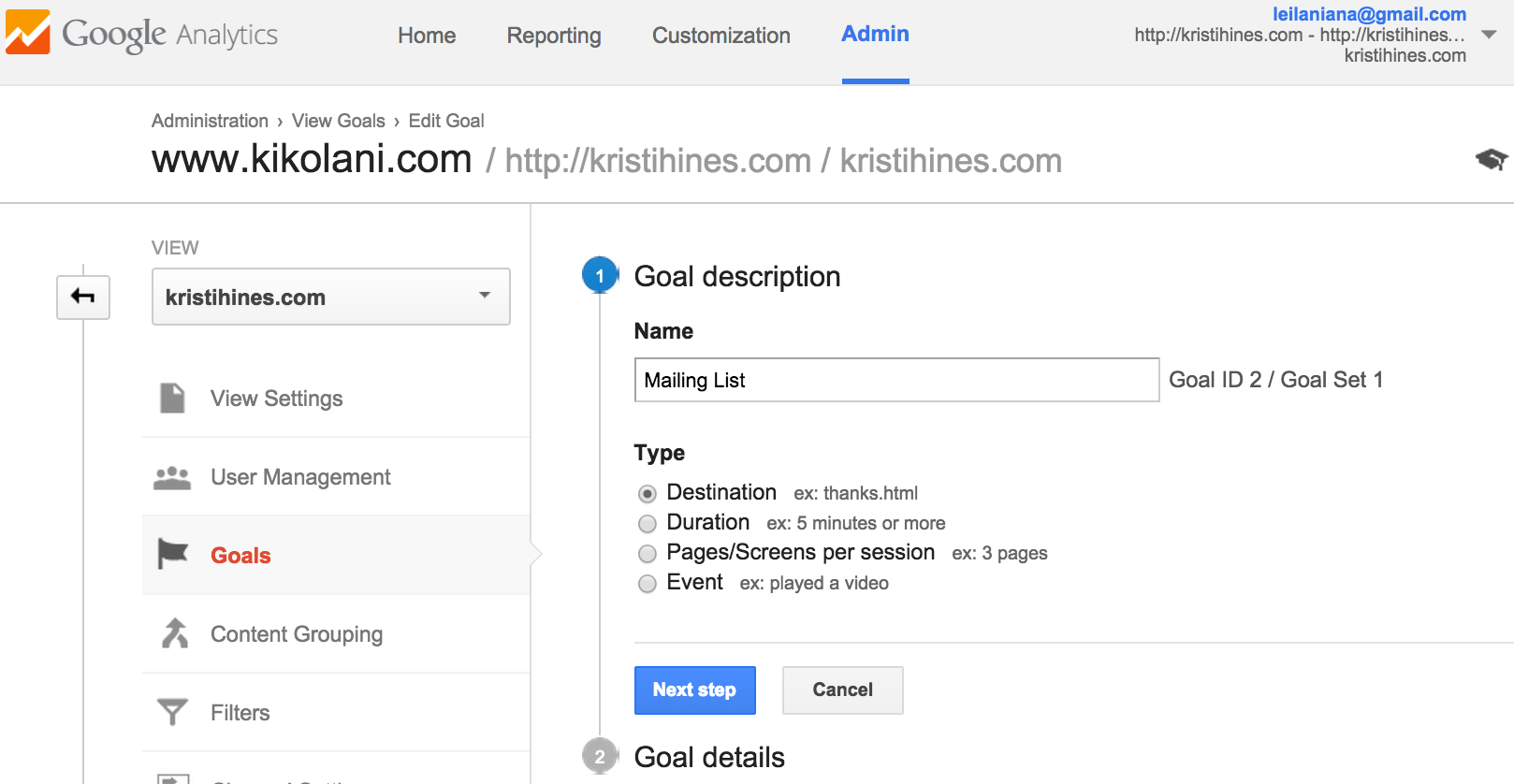Click the back arrow button
The width and height of the screenshot is (1514, 784).
[83, 298]
